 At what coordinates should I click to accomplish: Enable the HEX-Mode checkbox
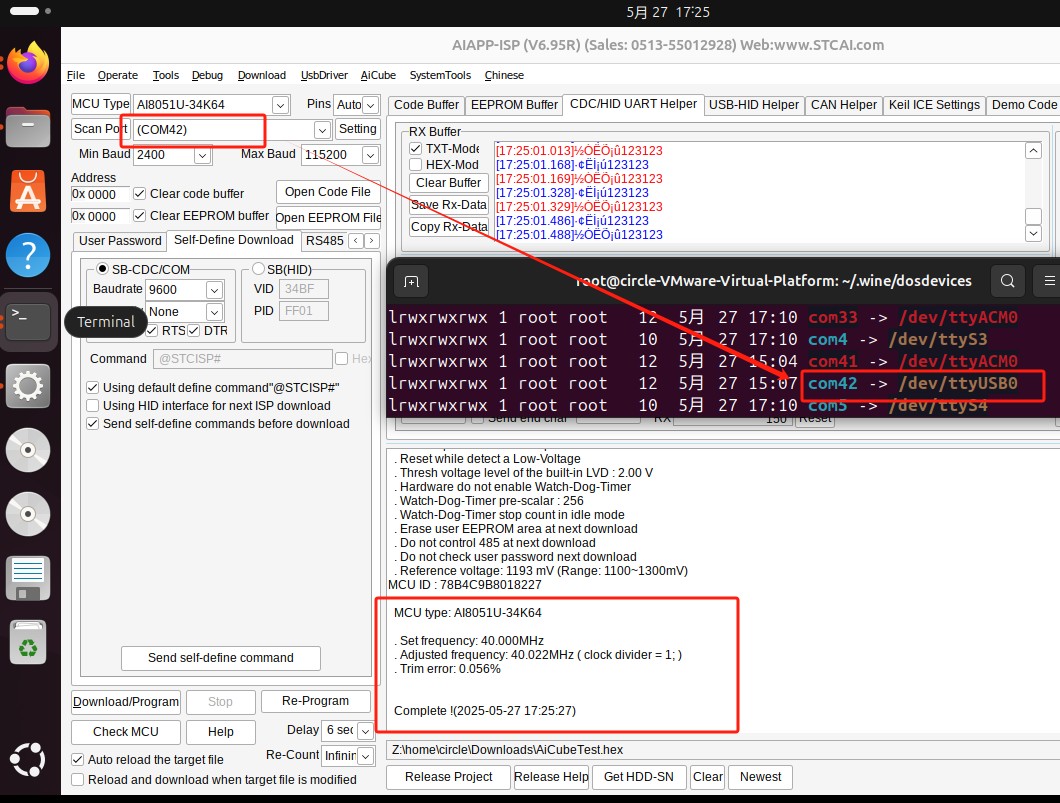tap(416, 164)
